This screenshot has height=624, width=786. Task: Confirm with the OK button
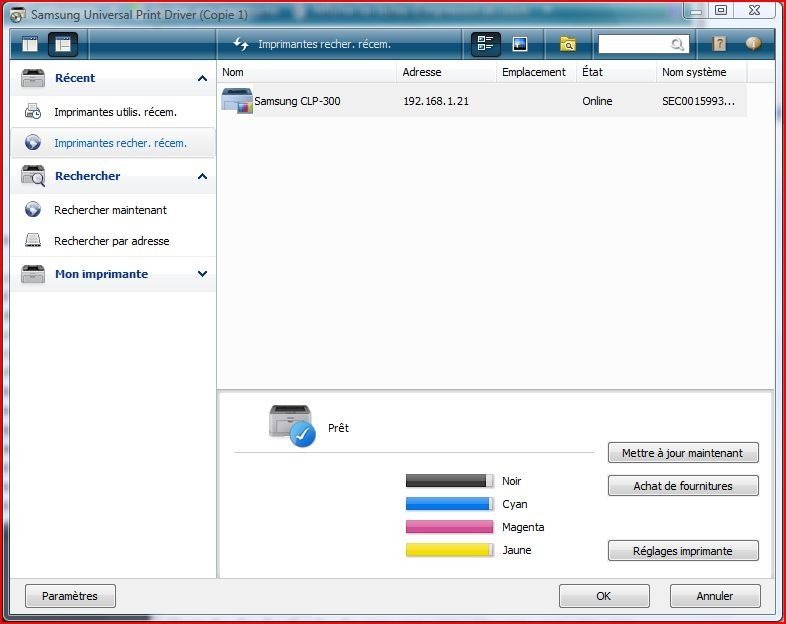[604, 596]
